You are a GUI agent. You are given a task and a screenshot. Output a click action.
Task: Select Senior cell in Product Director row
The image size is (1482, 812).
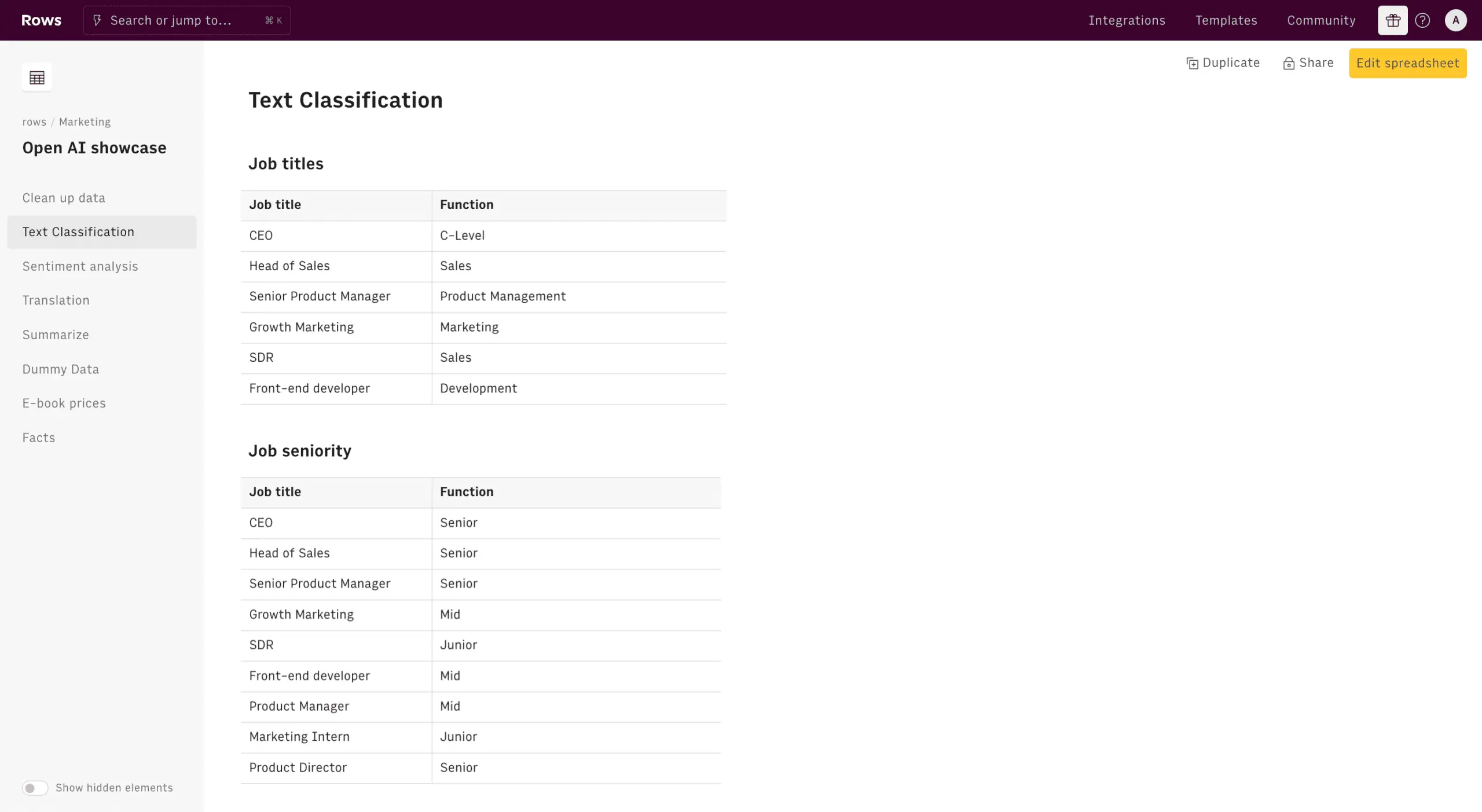(576, 768)
